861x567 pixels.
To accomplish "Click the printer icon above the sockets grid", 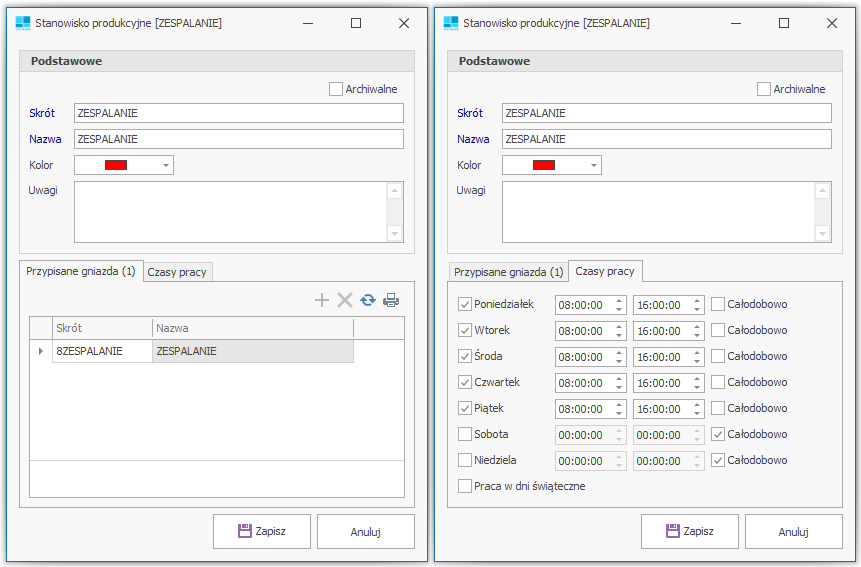I will [391, 300].
